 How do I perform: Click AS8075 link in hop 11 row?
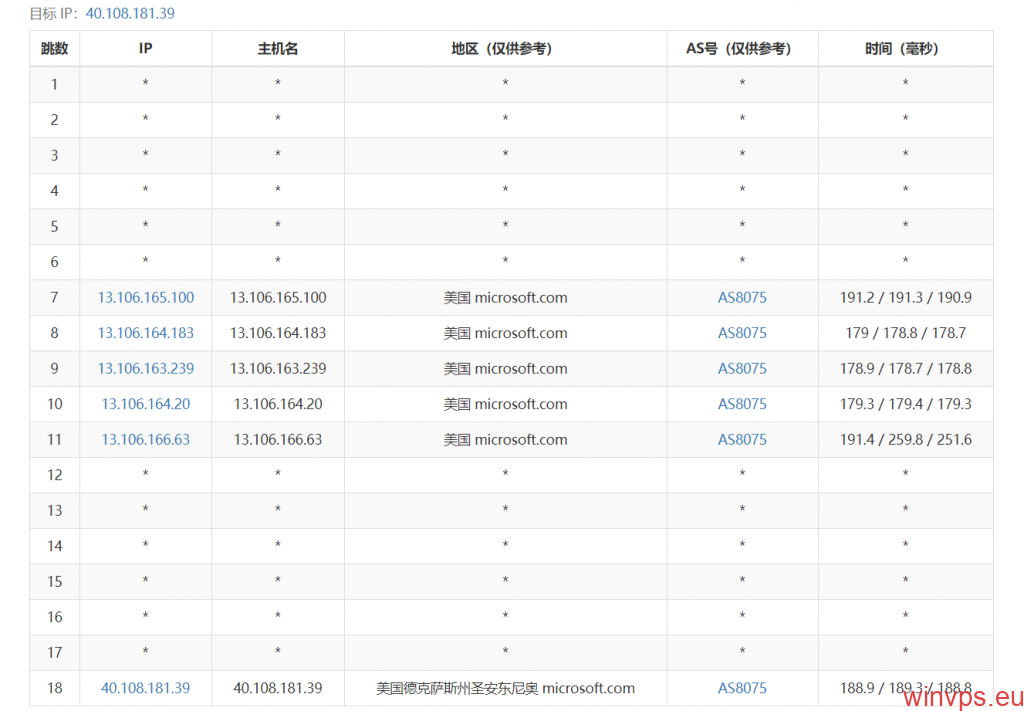[742, 440]
